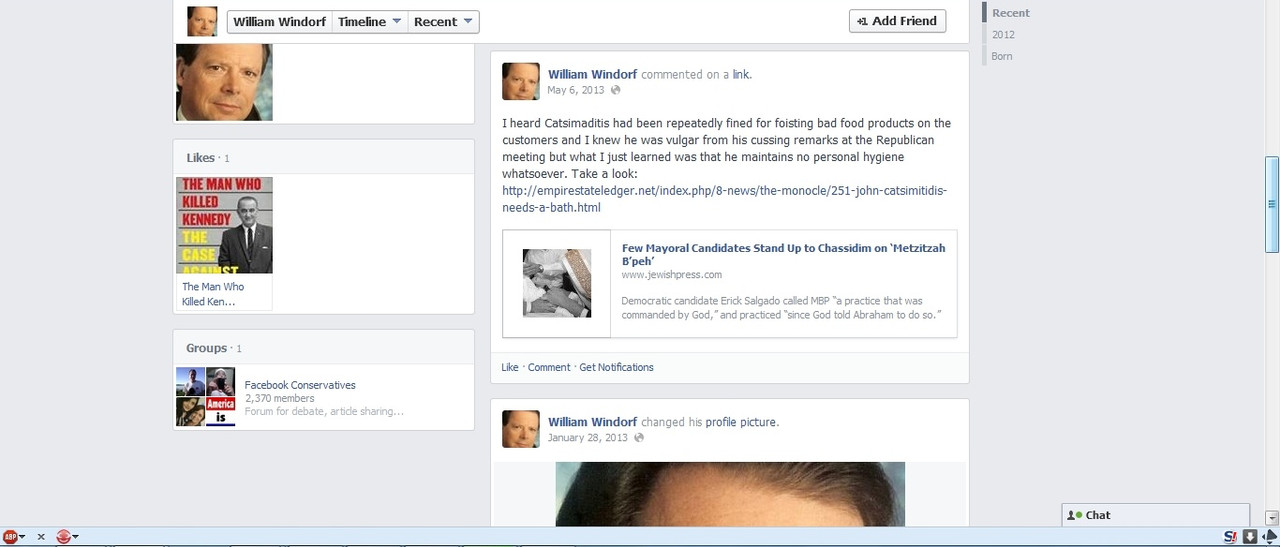Click globe icon beside January 28, 2013

point(639,438)
